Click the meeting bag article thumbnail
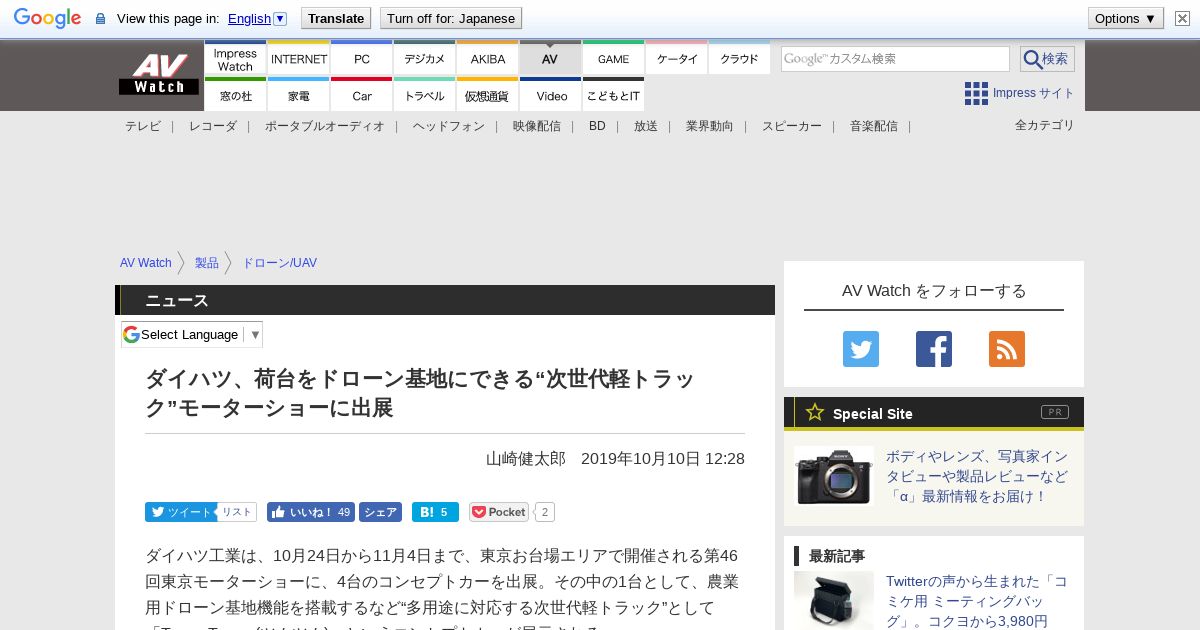This screenshot has height=630, width=1200. 834,600
